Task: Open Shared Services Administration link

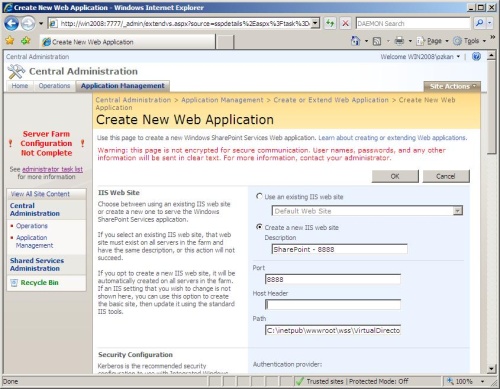Action: 37,264
